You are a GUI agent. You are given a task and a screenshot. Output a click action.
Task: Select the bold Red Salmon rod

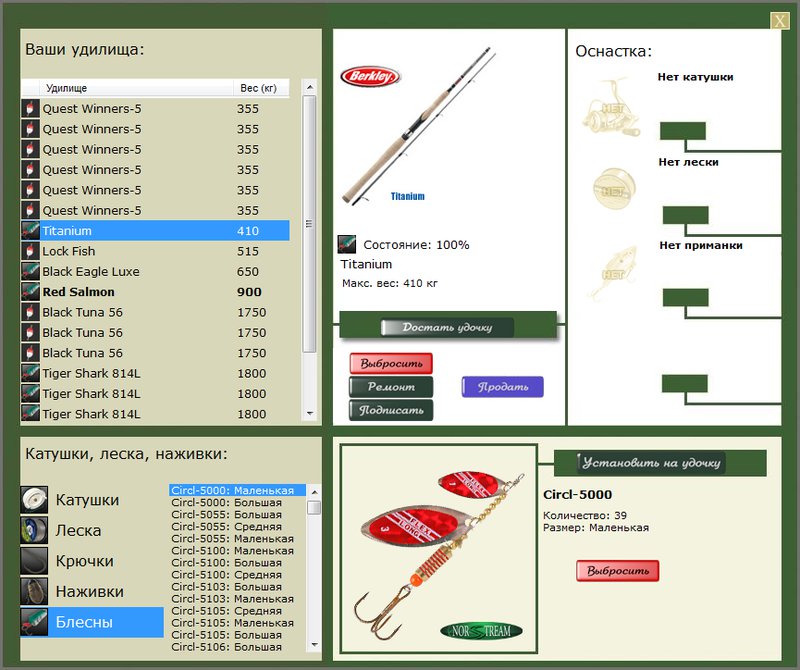point(156,292)
